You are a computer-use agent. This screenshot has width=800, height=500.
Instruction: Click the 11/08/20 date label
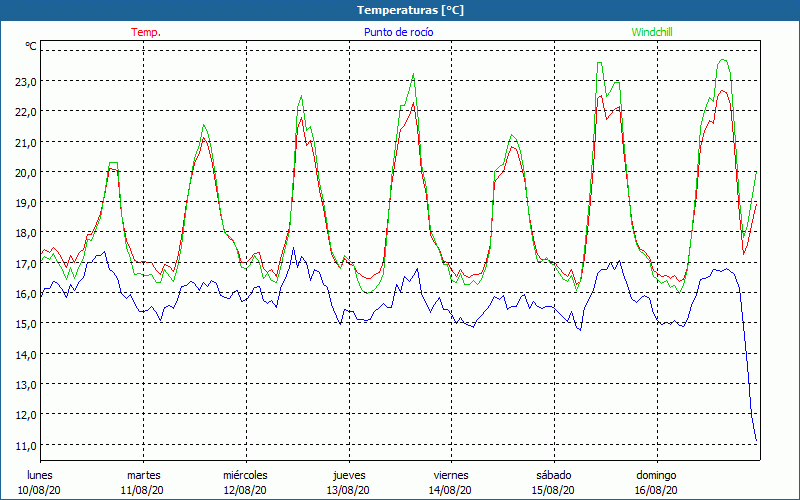pos(142,490)
